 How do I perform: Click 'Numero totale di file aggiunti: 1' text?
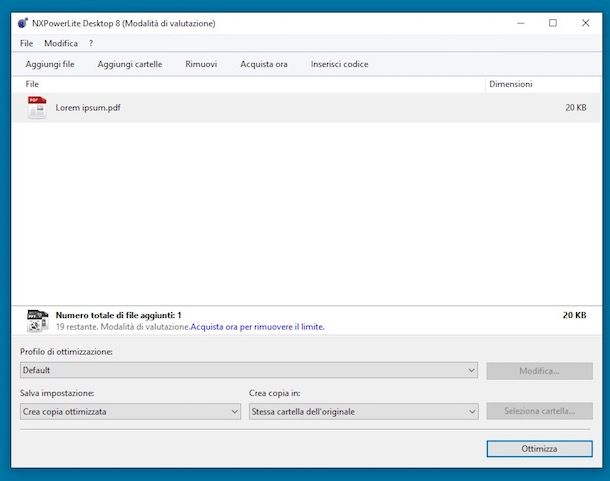118,315
